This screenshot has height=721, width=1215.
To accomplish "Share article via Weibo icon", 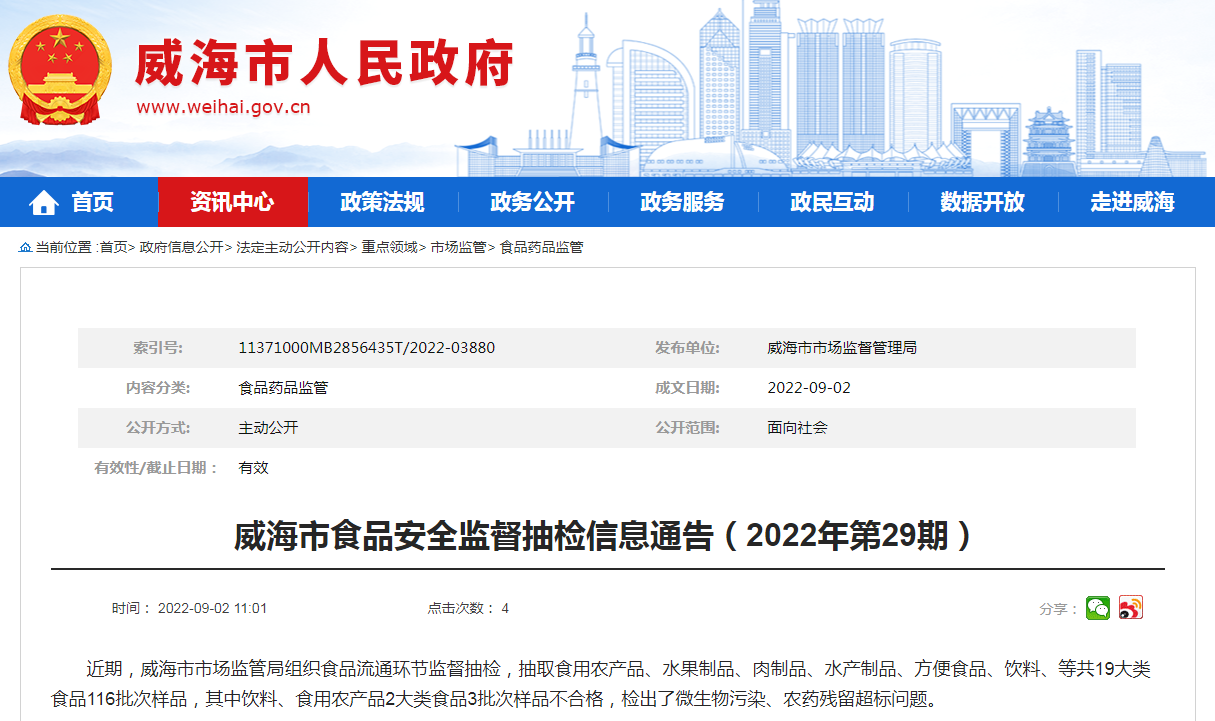I will click(x=1130, y=608).
